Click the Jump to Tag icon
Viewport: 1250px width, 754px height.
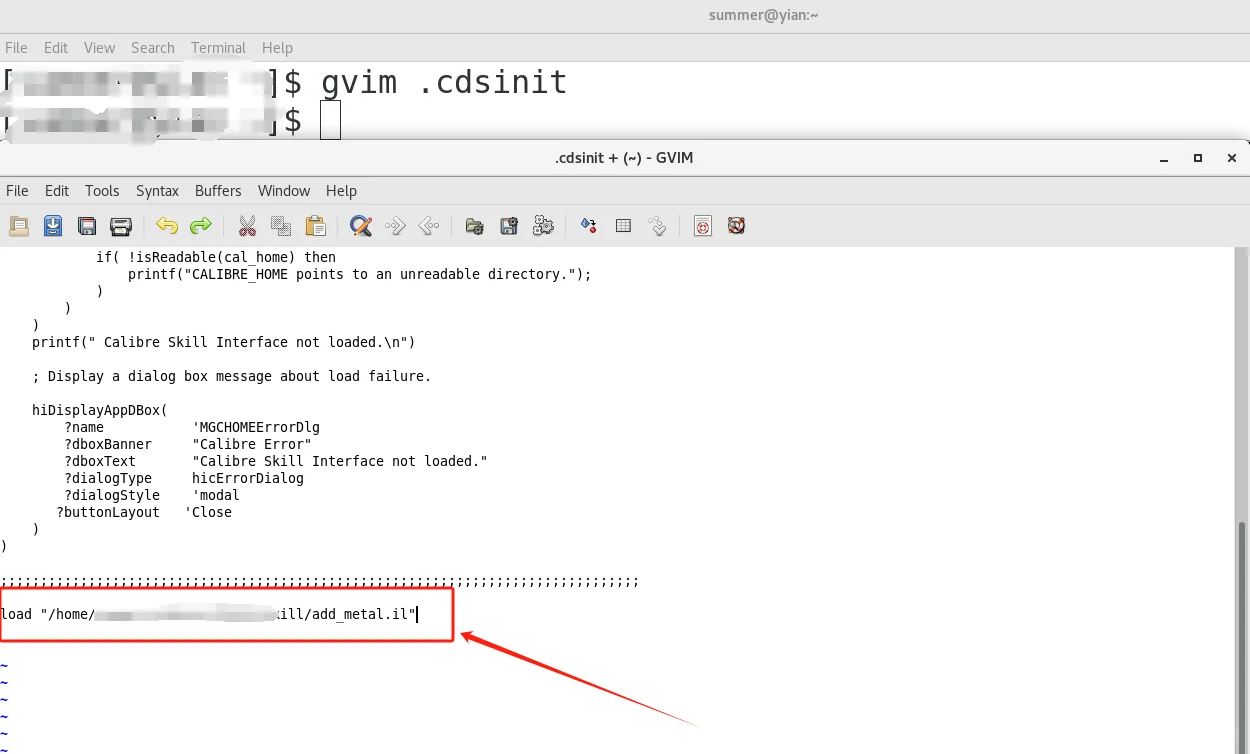[x=657, y=226]
